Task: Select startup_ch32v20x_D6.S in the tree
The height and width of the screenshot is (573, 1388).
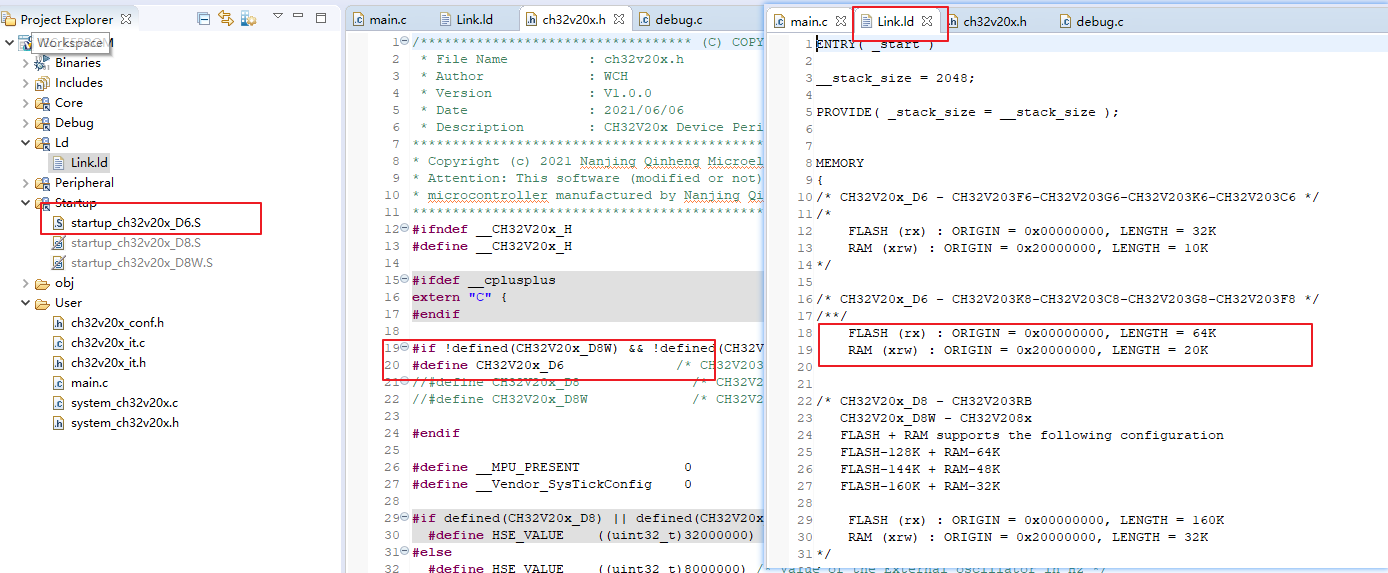Action: pyautogui.click(x=135, y=223)
